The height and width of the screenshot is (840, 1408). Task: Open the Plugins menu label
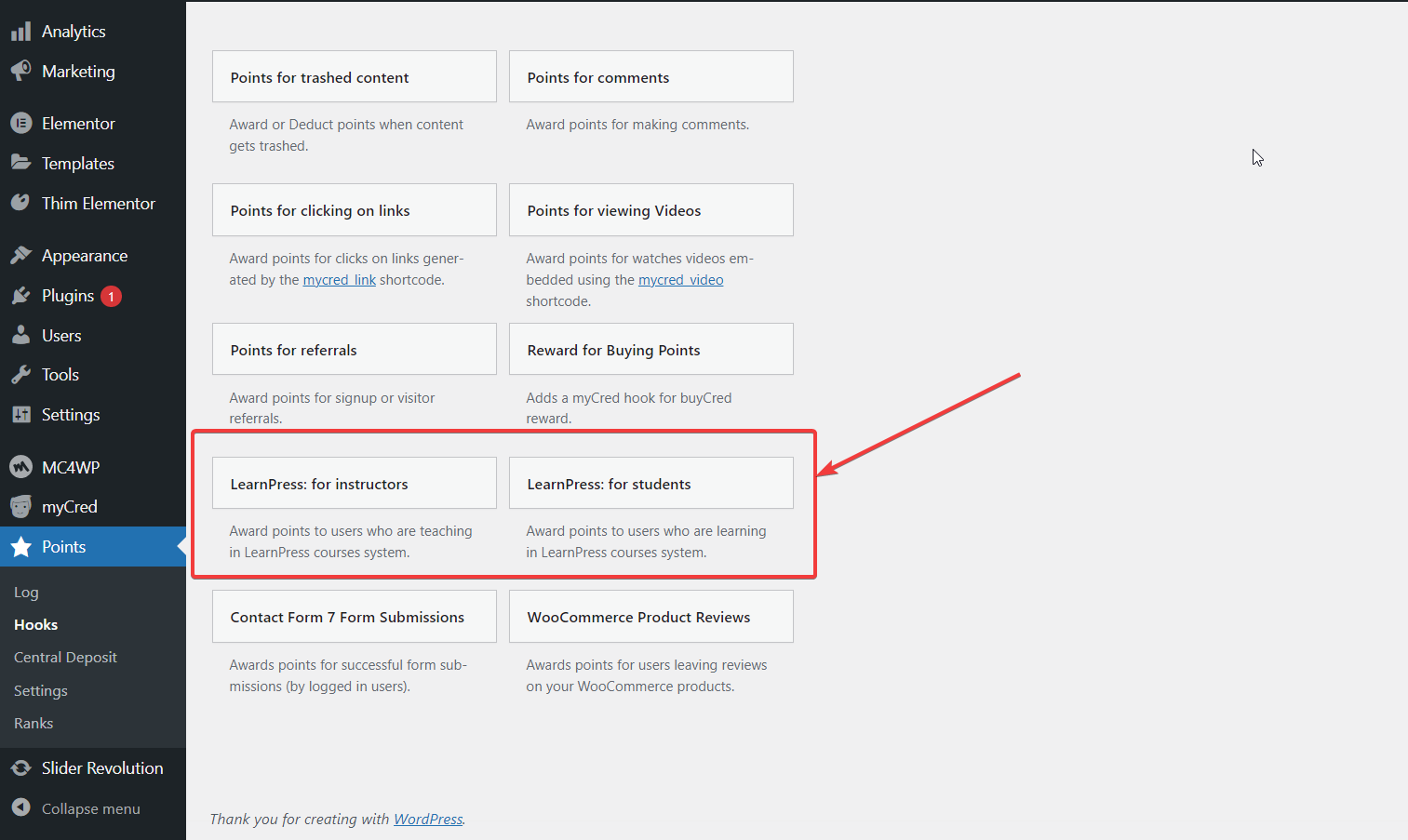[68, 296]
